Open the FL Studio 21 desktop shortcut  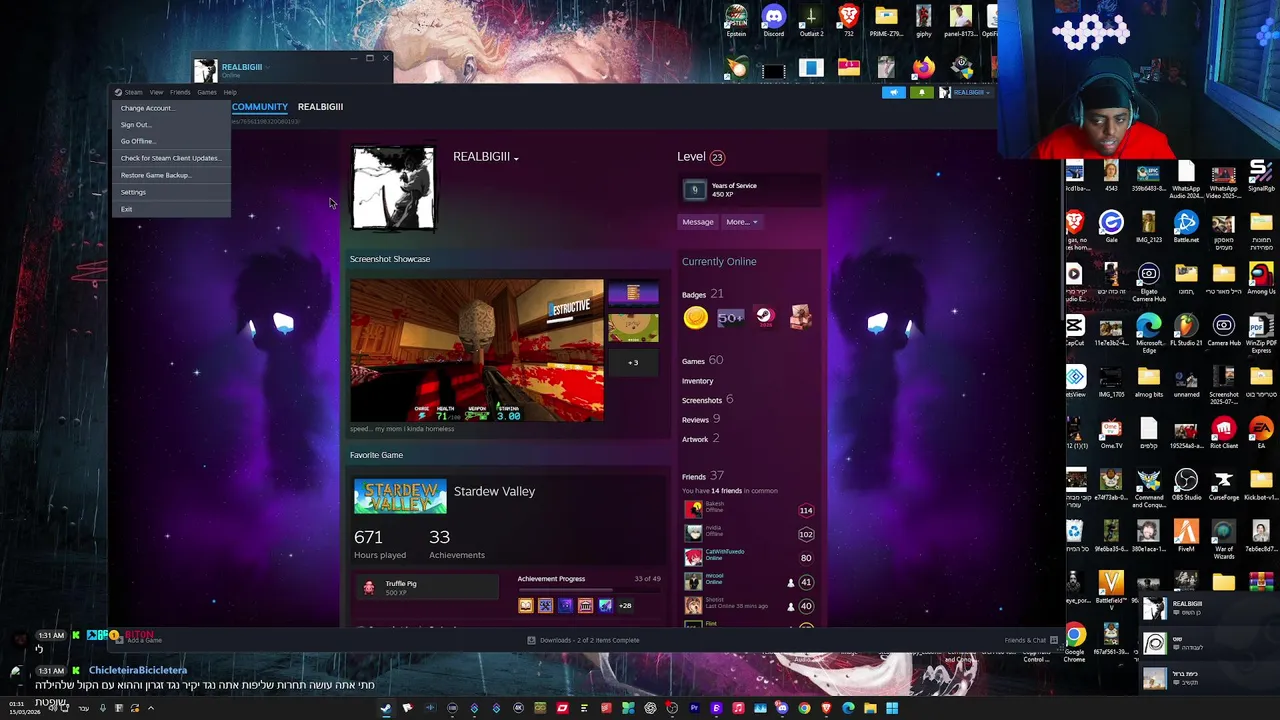click(1186, 330)
